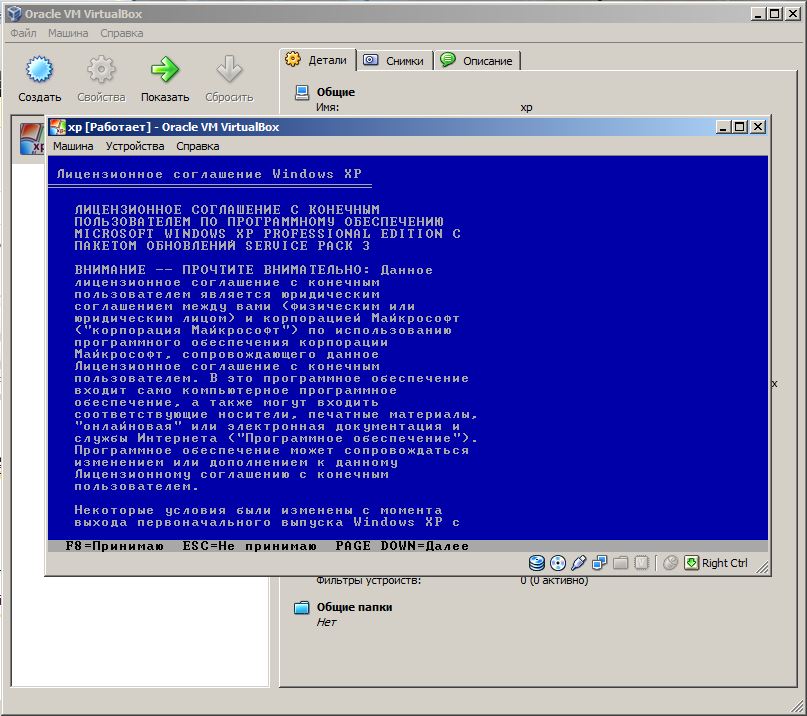The image size is (807, 716).
Task: Click the xp name value in details
Action: [526, 108]
